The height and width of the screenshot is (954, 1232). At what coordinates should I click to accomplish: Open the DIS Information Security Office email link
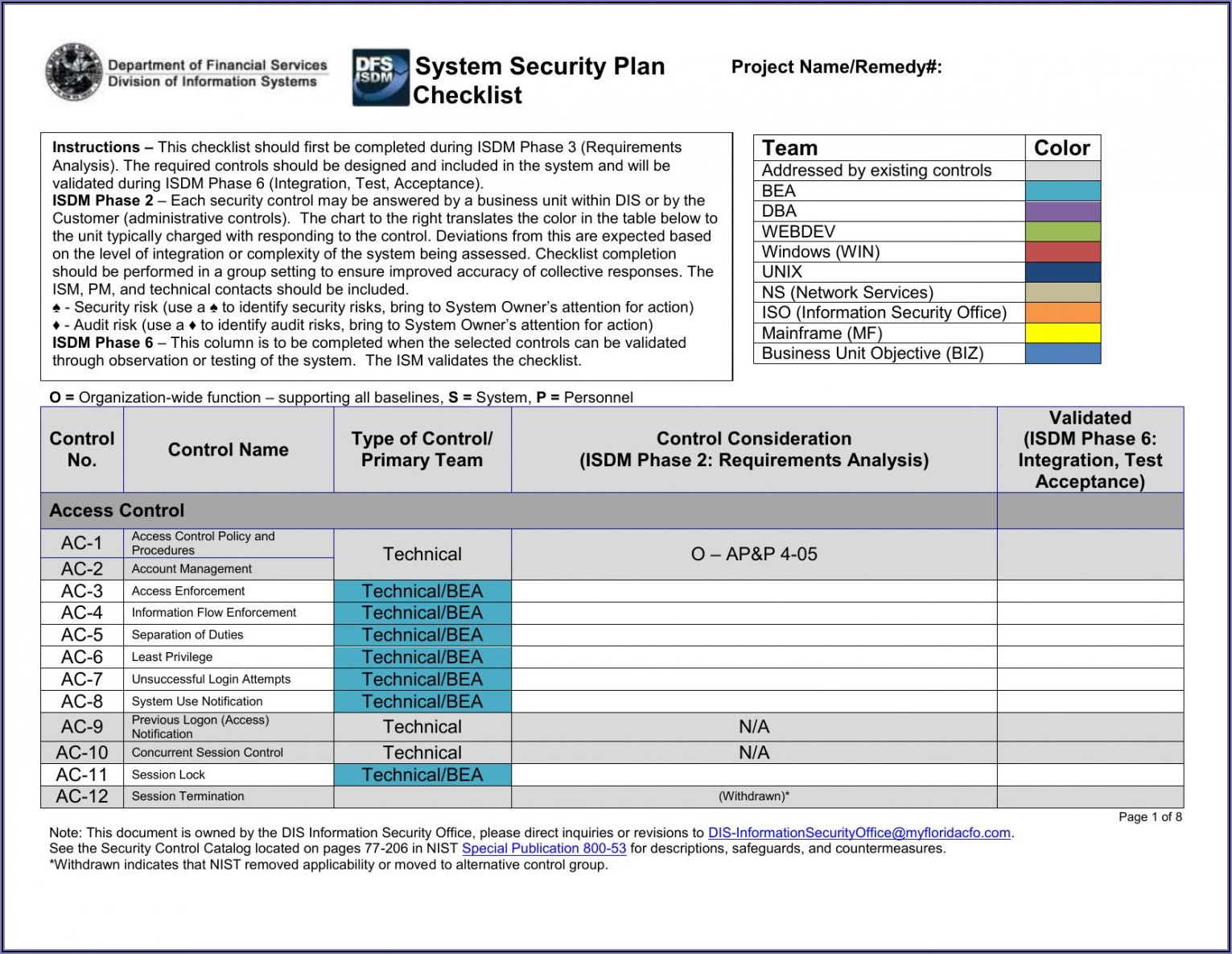[x=859, y=832]
